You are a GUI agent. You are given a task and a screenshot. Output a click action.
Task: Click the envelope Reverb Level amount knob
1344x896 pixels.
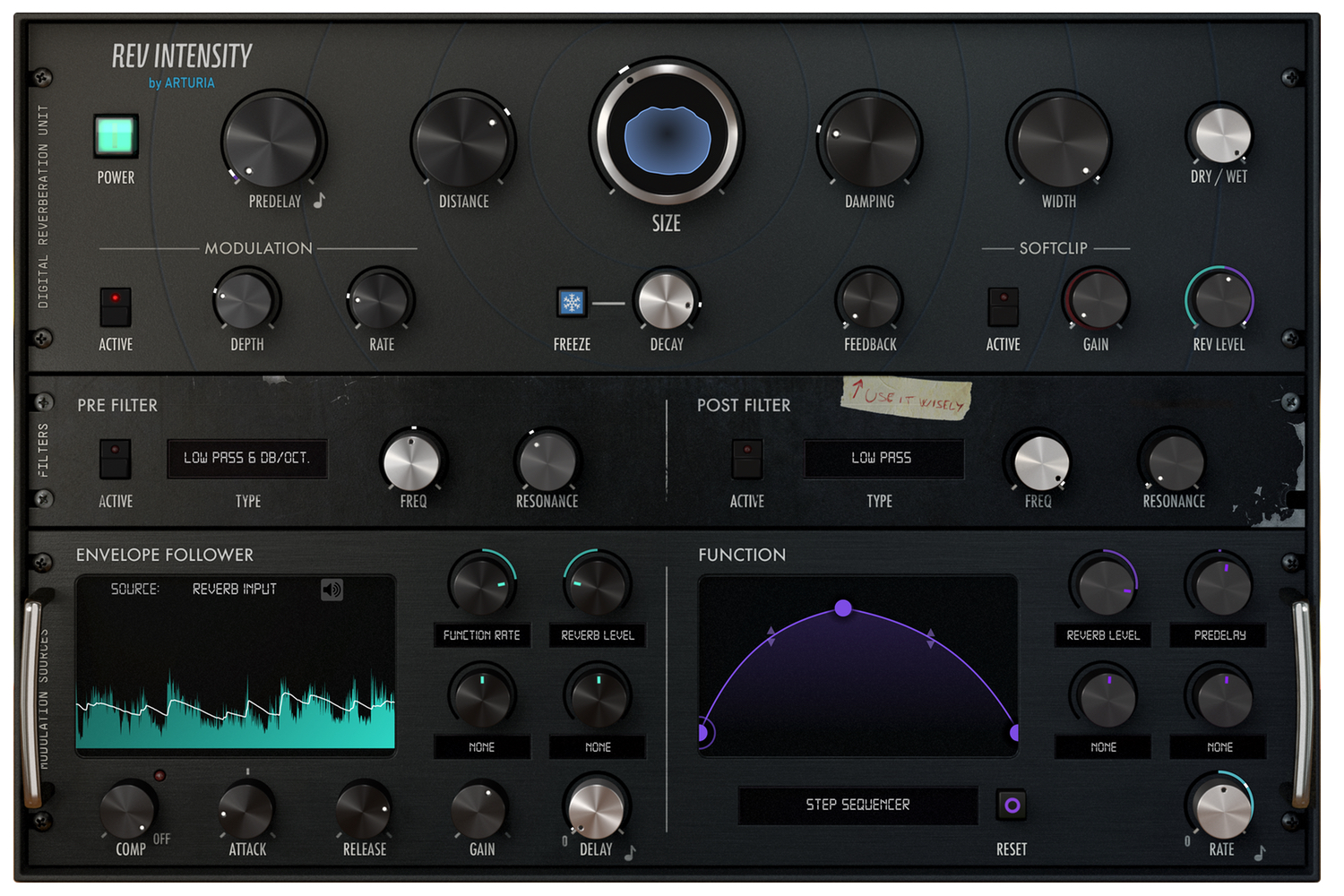click(x=597, y=585)
